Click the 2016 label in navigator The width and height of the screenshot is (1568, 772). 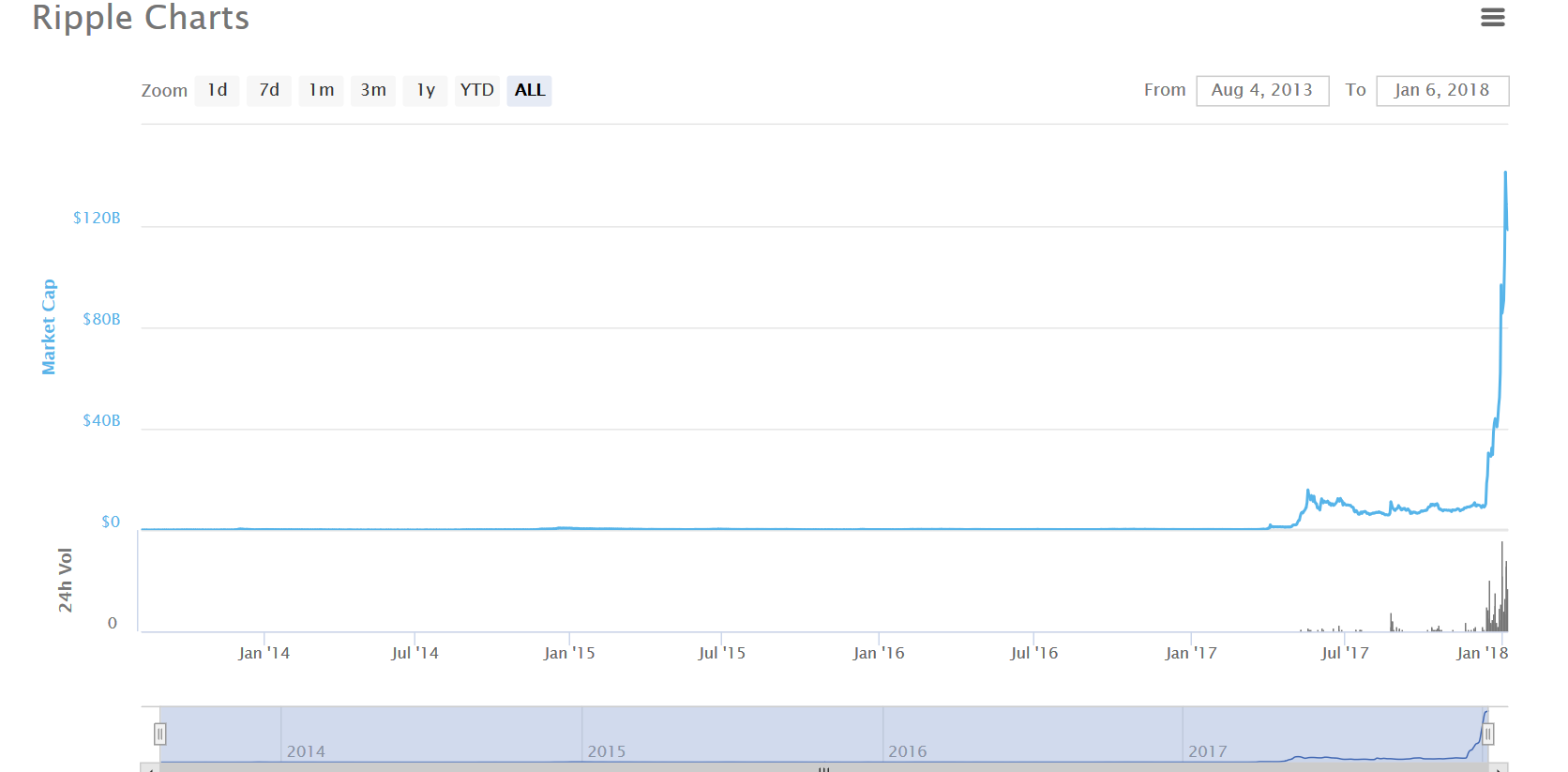click(907, 751)
